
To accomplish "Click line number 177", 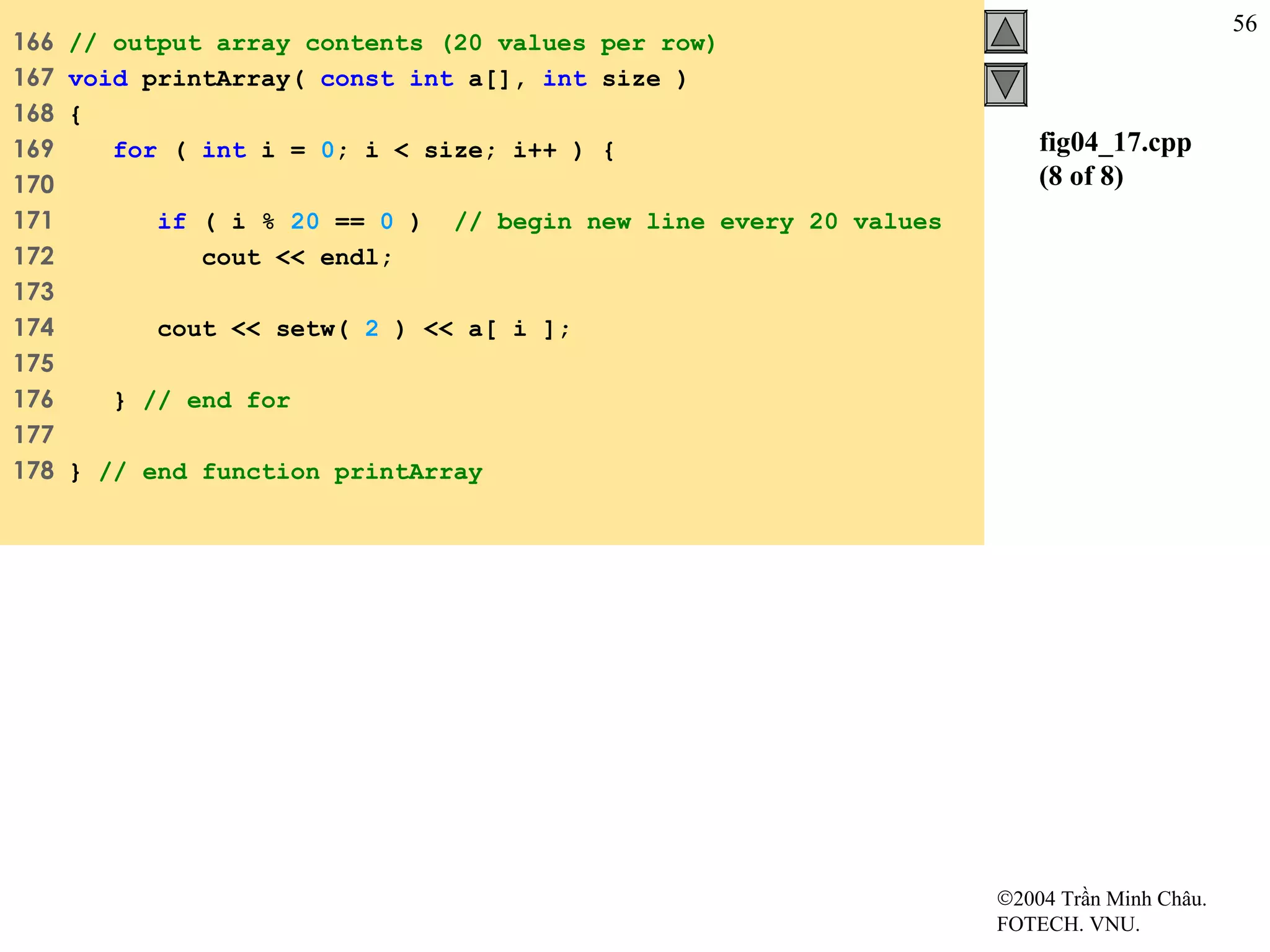I will coord(34,436).
